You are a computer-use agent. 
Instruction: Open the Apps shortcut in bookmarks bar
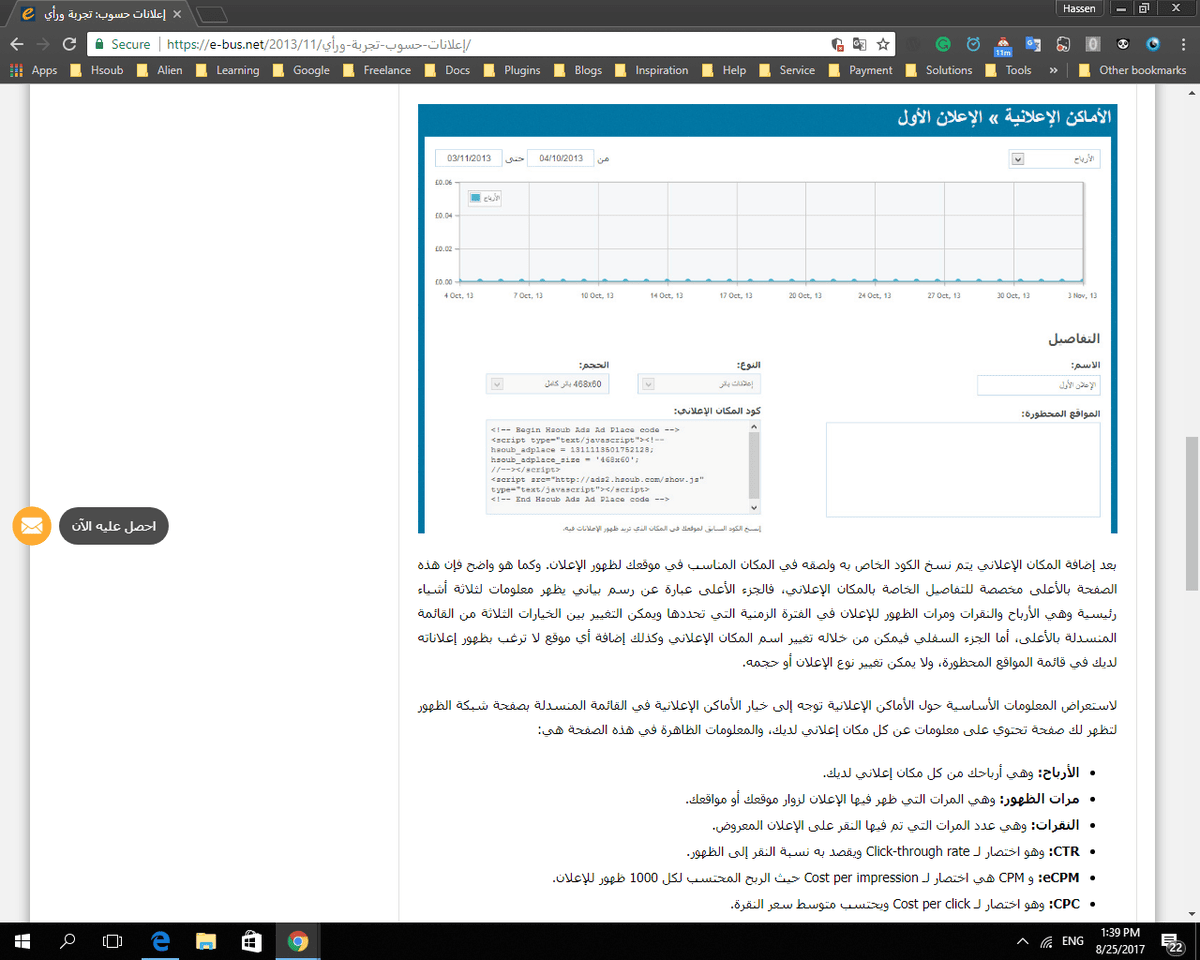click(x=34, y=70)
